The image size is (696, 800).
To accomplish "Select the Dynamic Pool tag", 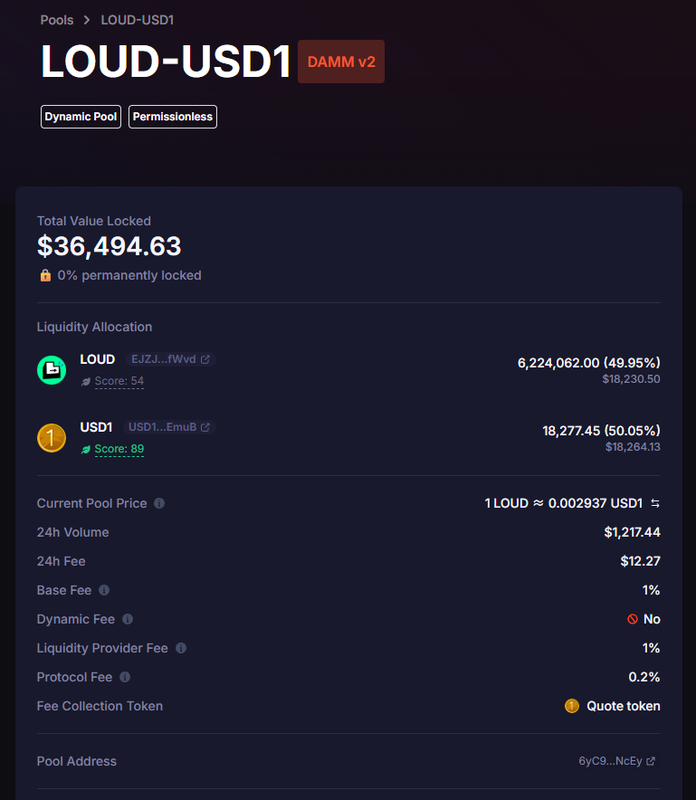I will [81, 117].
